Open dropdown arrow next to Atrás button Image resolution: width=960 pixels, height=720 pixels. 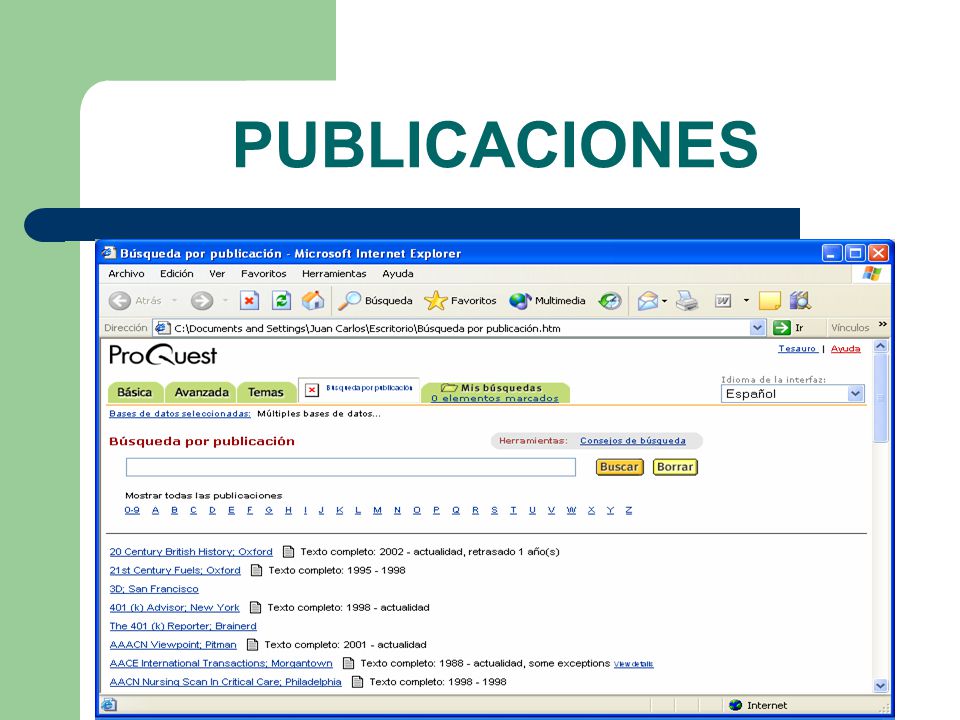[174, 301]
